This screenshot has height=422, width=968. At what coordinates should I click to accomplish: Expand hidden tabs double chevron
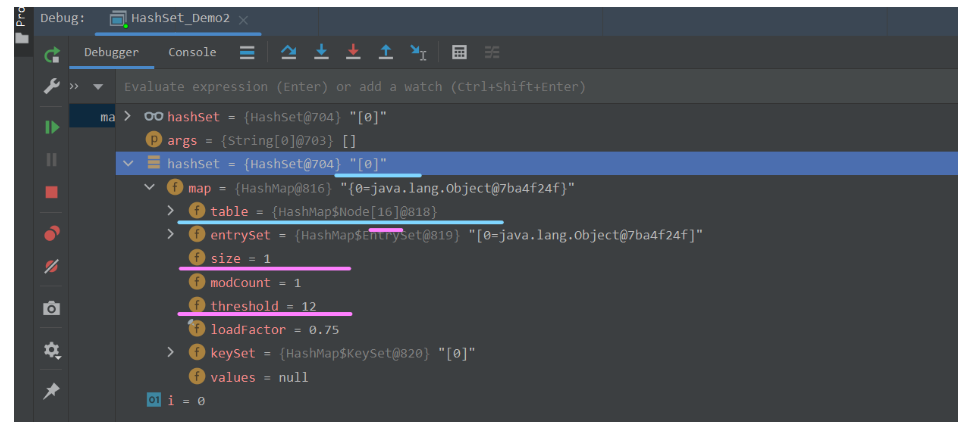point(74,86)
